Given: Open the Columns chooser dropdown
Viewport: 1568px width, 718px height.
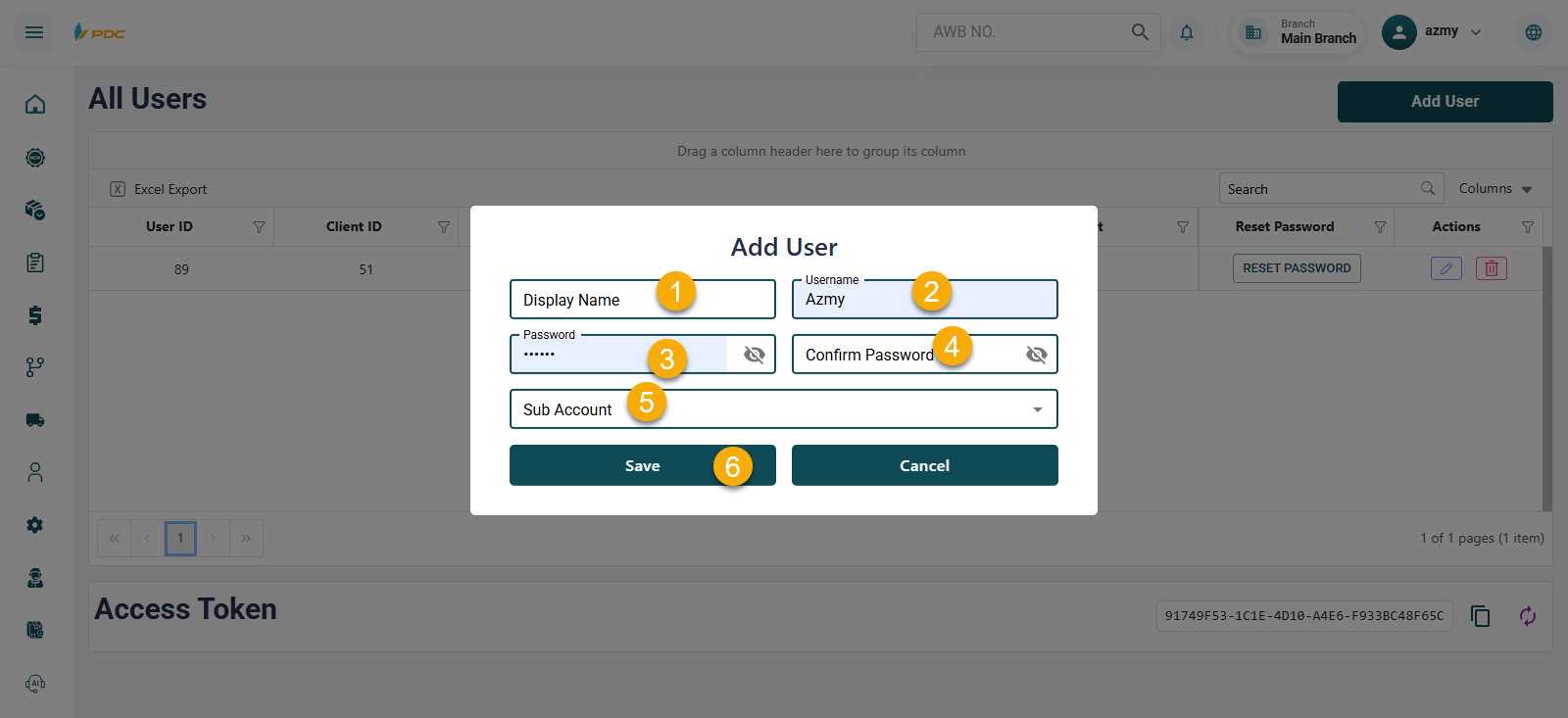Looking at the screenshot, I should (1494, 189).
